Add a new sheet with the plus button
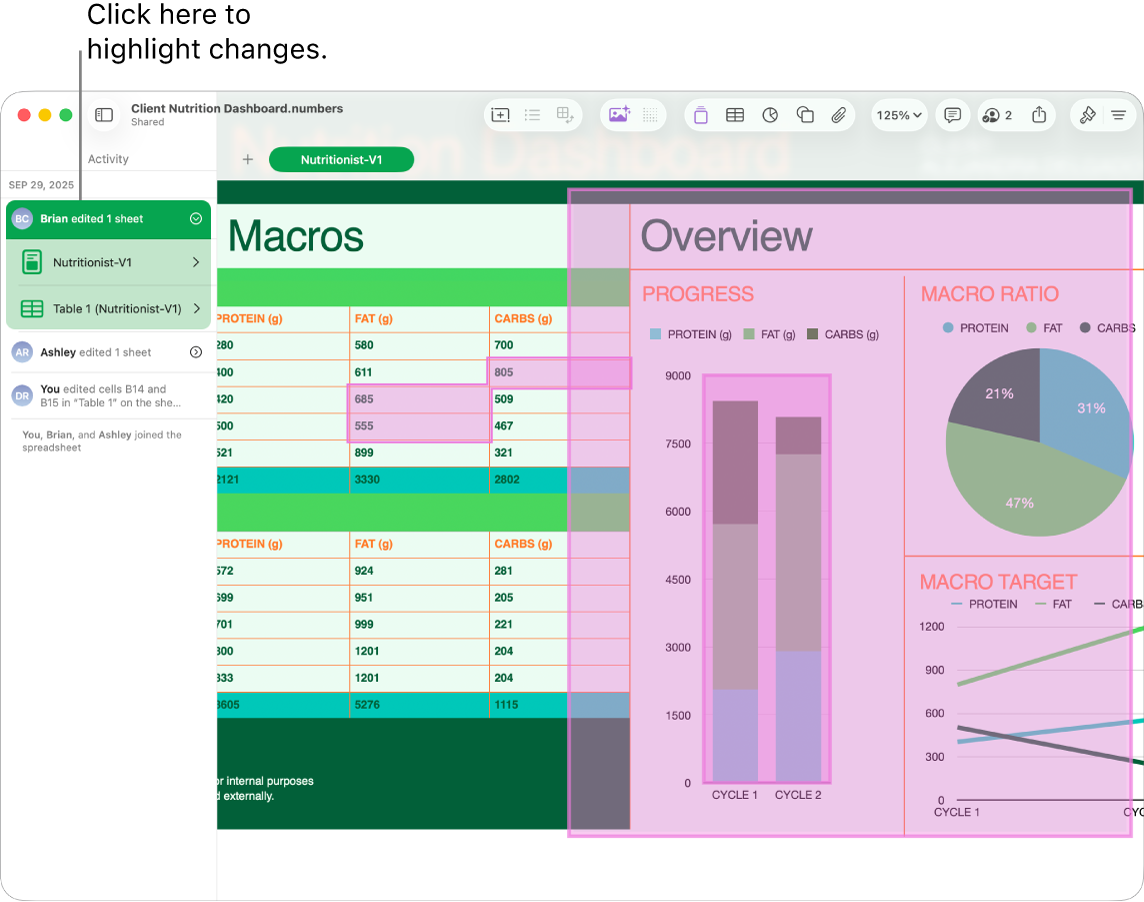 pyautogui.click(x=247, y=159)
